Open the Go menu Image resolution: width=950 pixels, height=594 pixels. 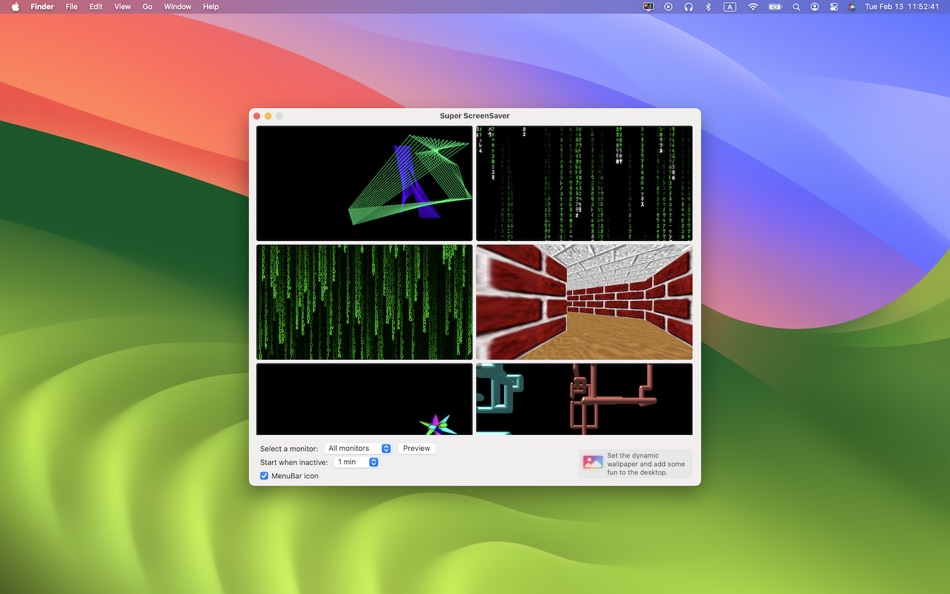pyautogui.click(x=147, y=7)
